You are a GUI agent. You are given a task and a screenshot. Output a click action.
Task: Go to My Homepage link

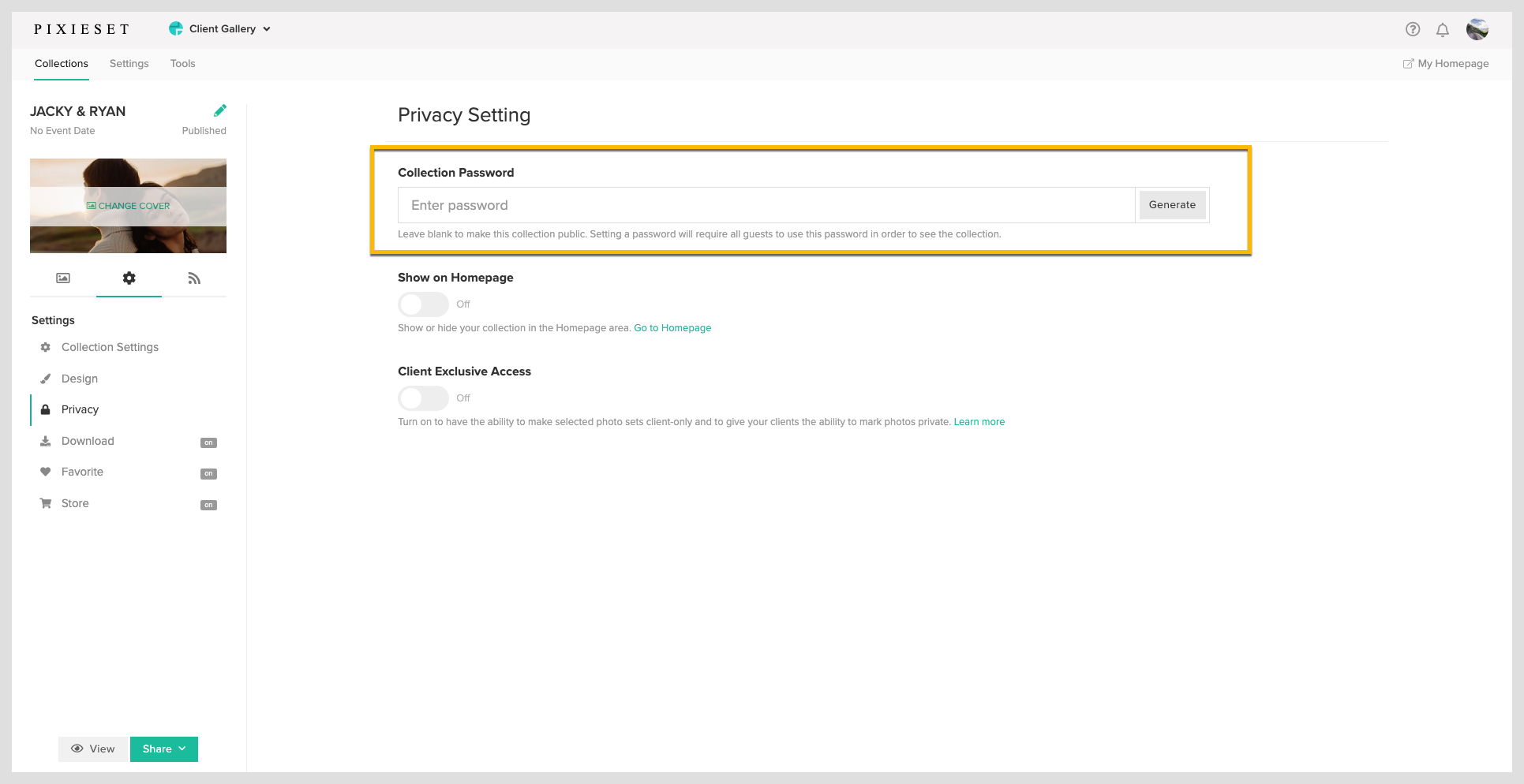(1446, 64)
